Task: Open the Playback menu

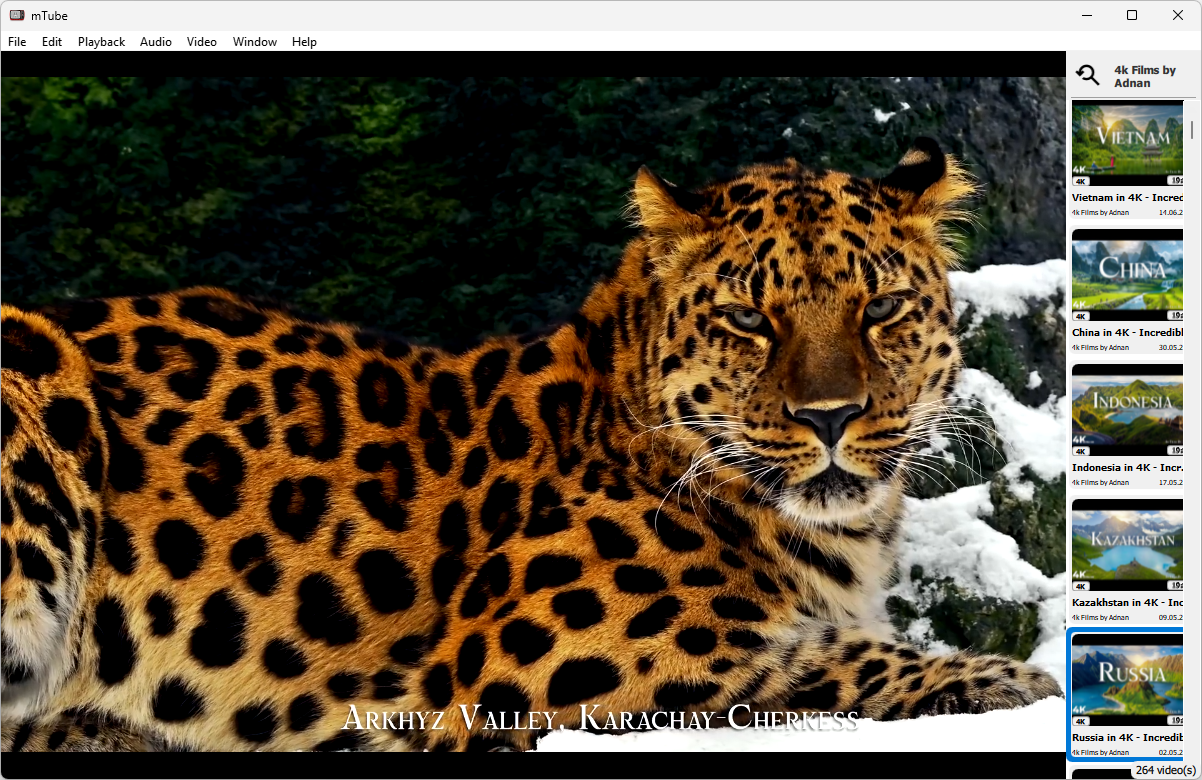Action: coord(102,42)
